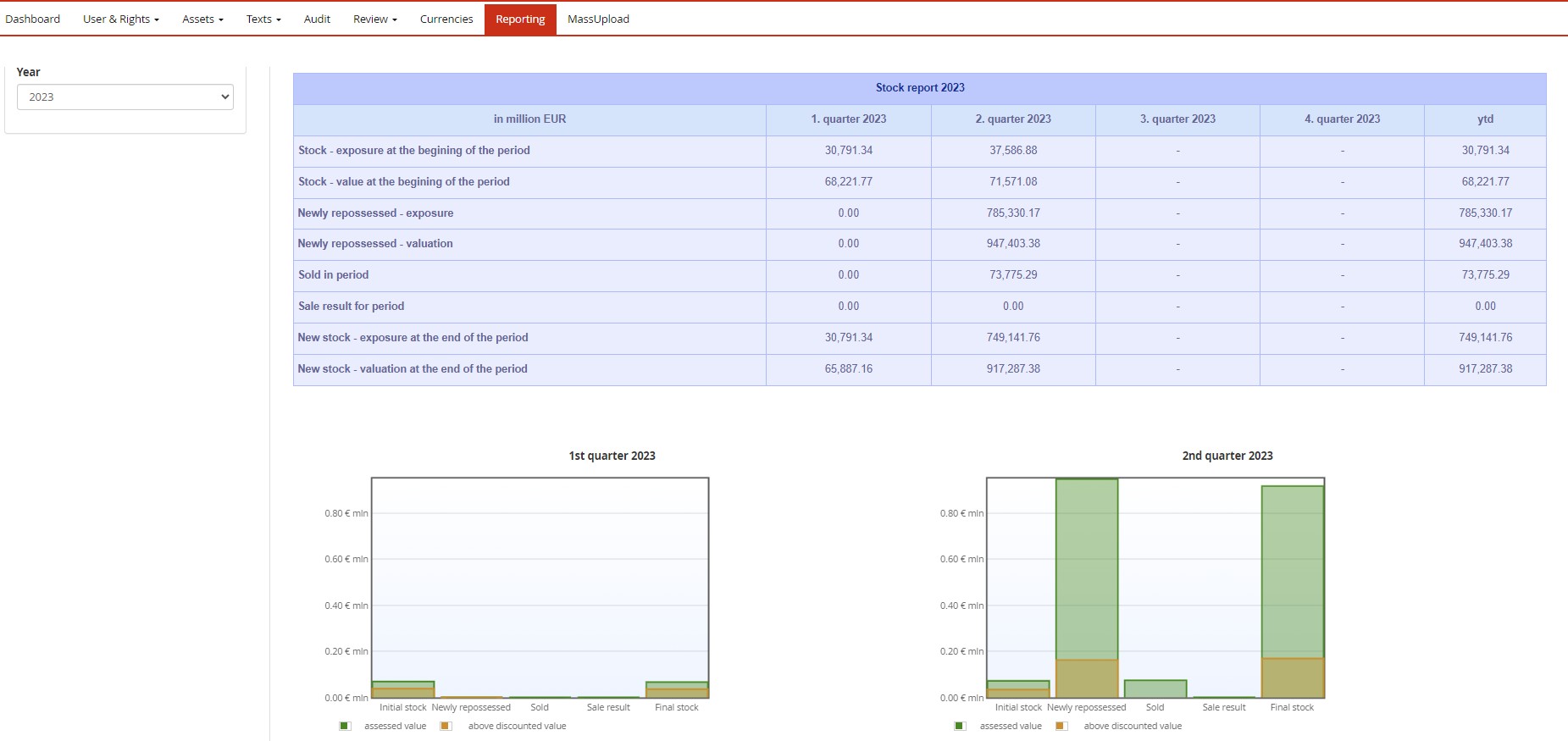This screenshot has height=741, width=1568.
Task: Click the Sold bar in 2nd quarter chart
Action: pos(1155,688)
